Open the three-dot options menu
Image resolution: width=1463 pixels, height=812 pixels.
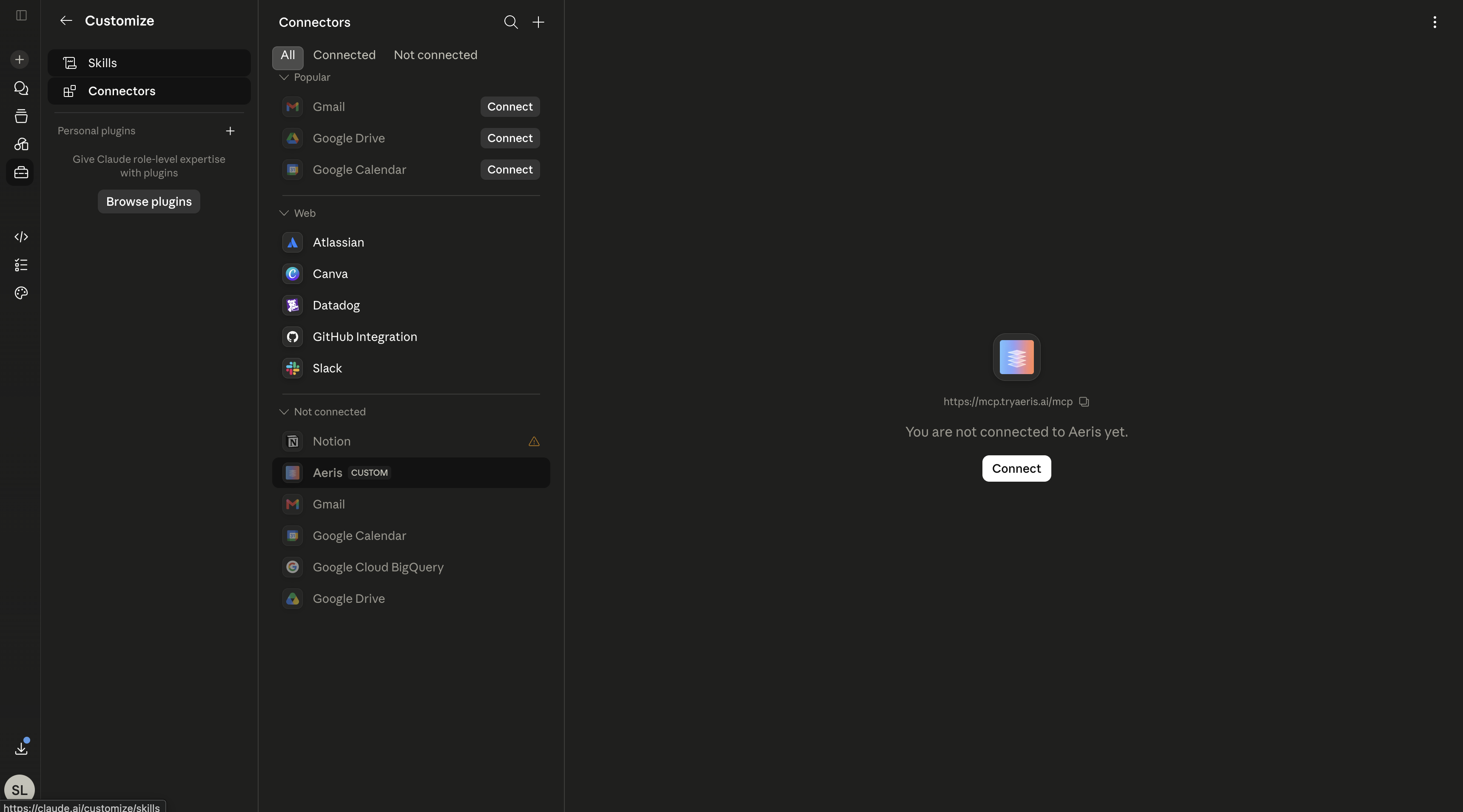(x=1435, y=22)
